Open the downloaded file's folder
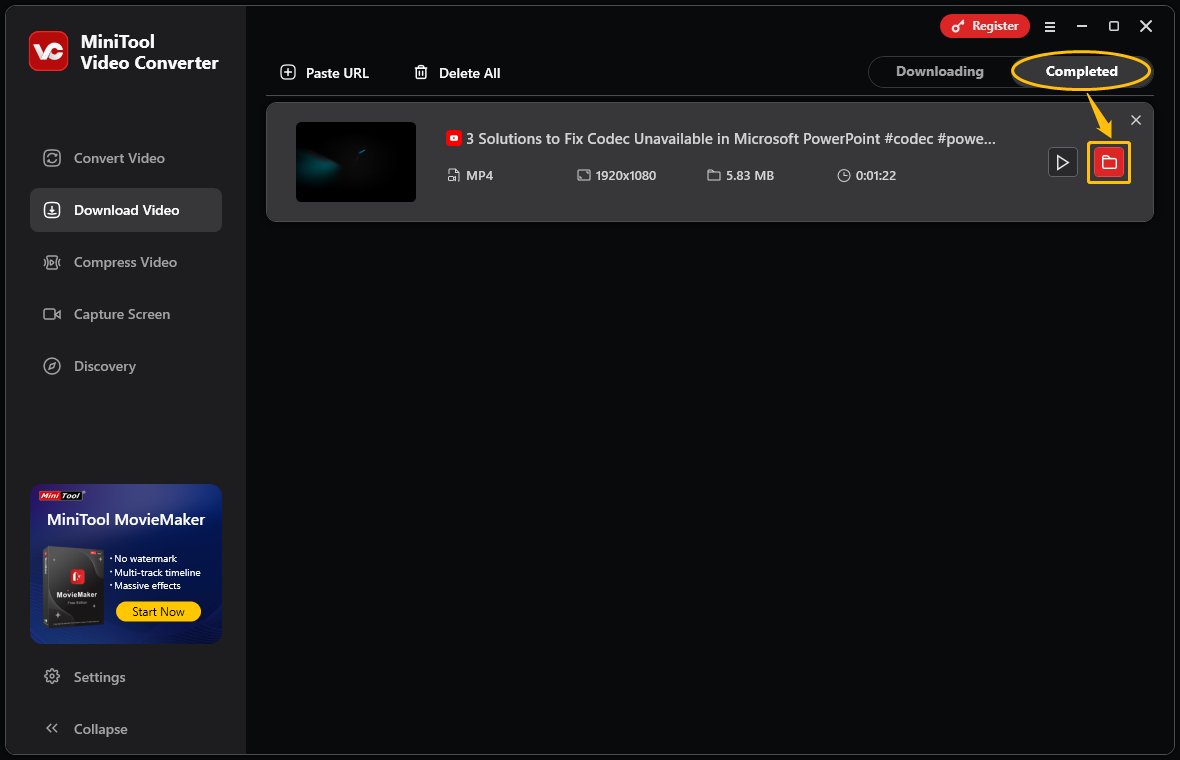The image size is (1180, 760). pyautogui.click(x=1109, y=163)
